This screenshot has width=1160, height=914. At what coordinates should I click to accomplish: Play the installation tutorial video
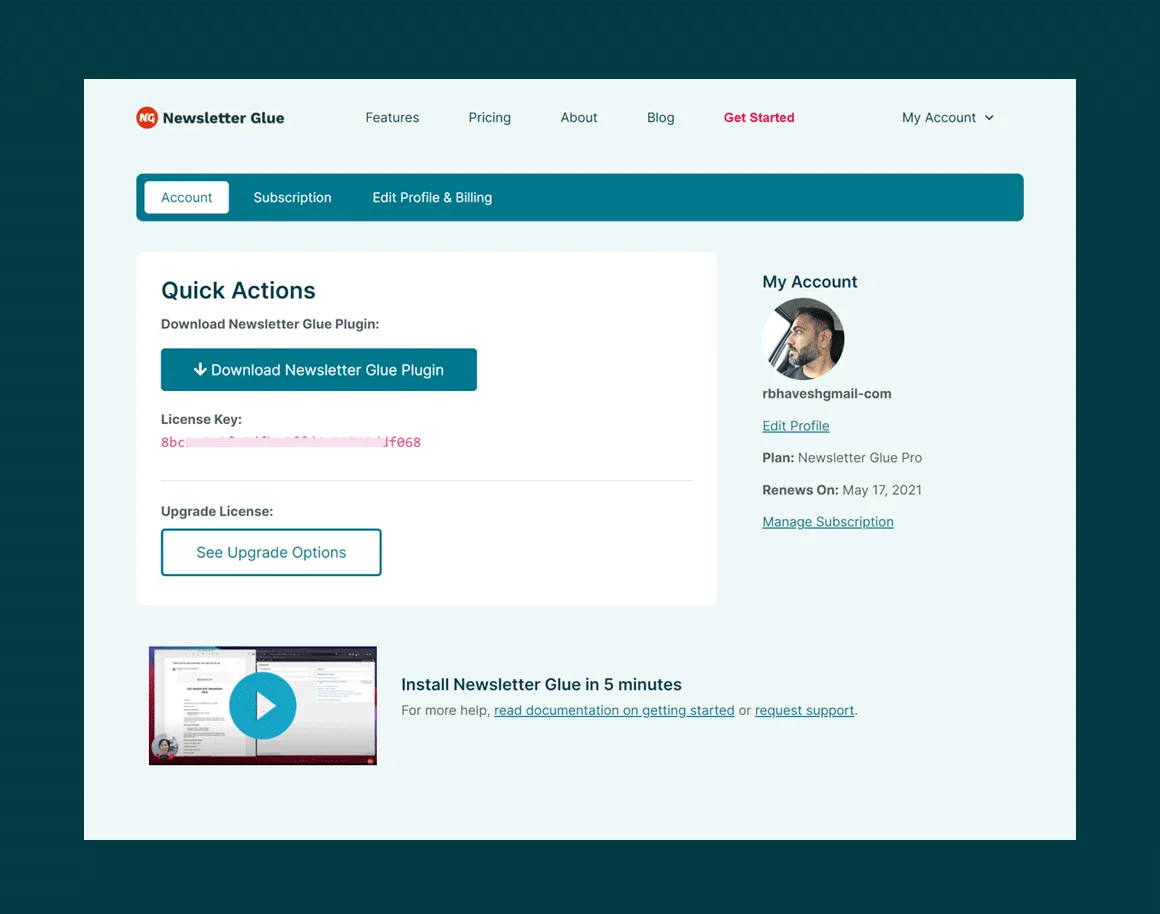(x=263, y=706)
